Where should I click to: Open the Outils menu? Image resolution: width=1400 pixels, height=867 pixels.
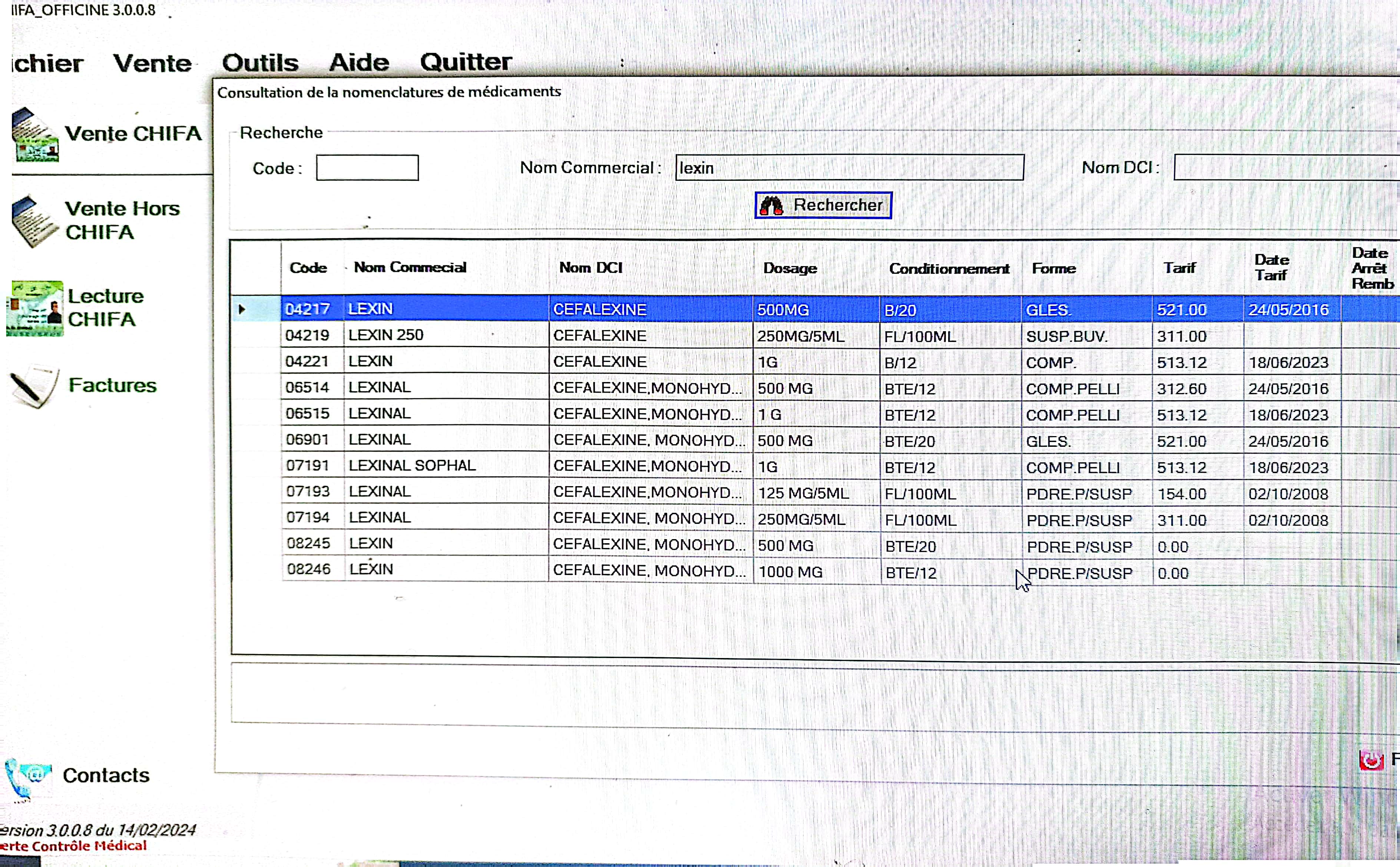click(260, 63)
